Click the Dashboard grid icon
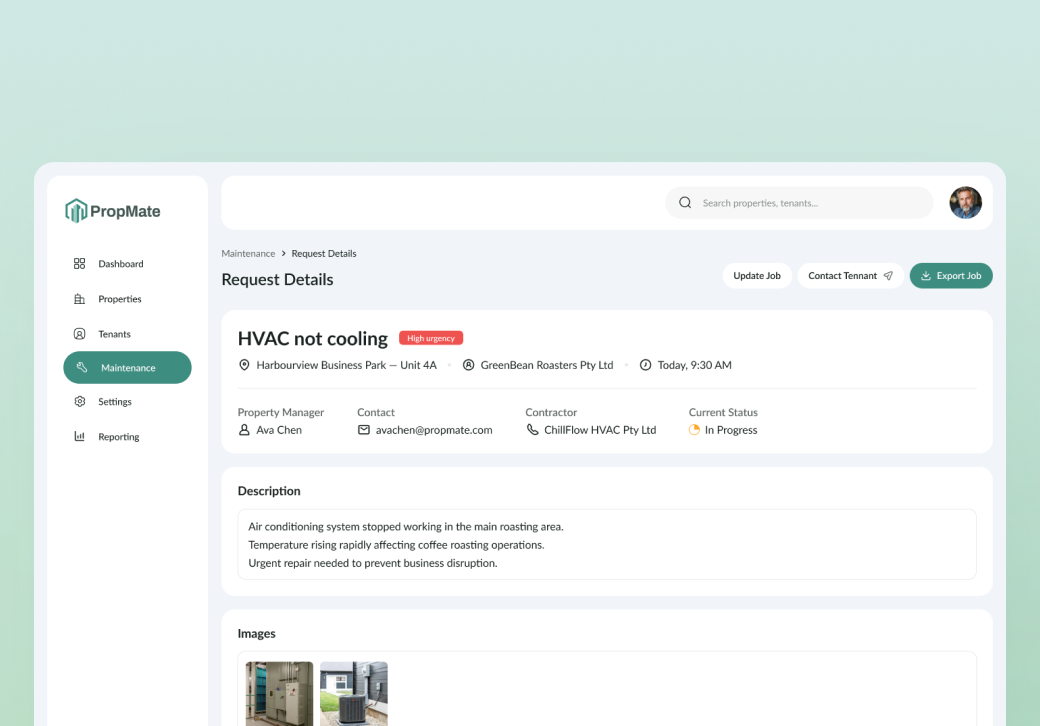This screenshot has width=1040, height=726. coord(80,264)
